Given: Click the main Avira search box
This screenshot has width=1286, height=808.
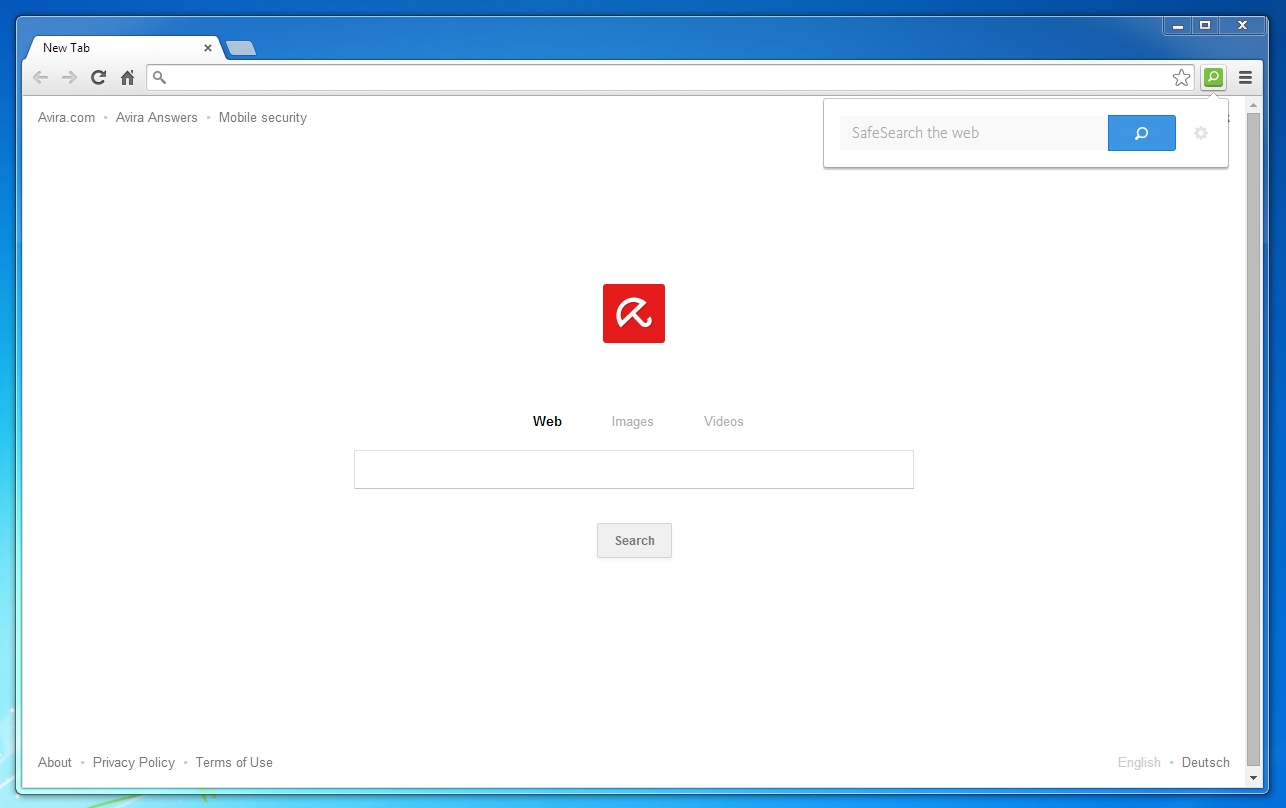Looking at the screenshot, I should 634,470.
